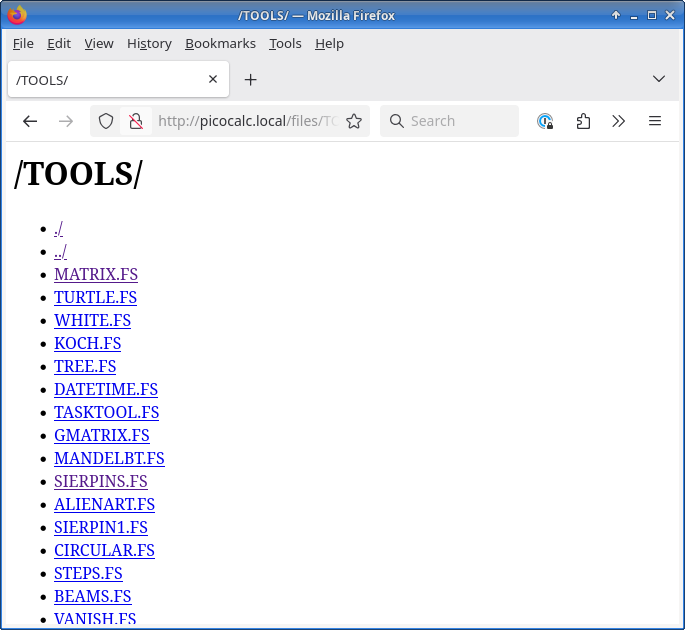Open the ../ parent directory link
This screenshot has width=685, height=630.
click(x=60, y=252)
